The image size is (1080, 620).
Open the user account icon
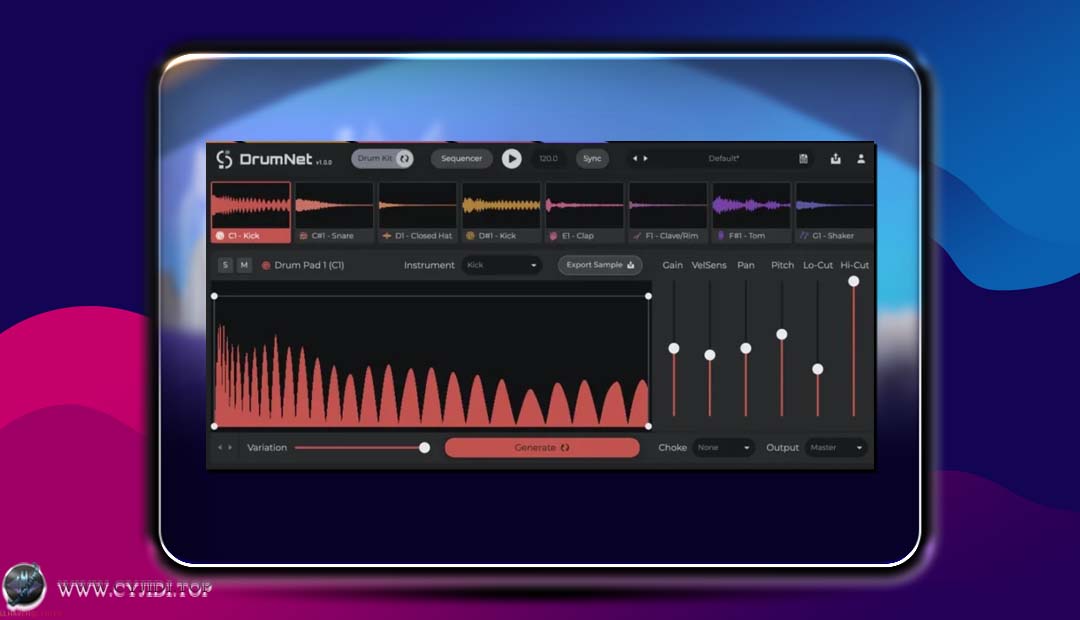(861, 158)
